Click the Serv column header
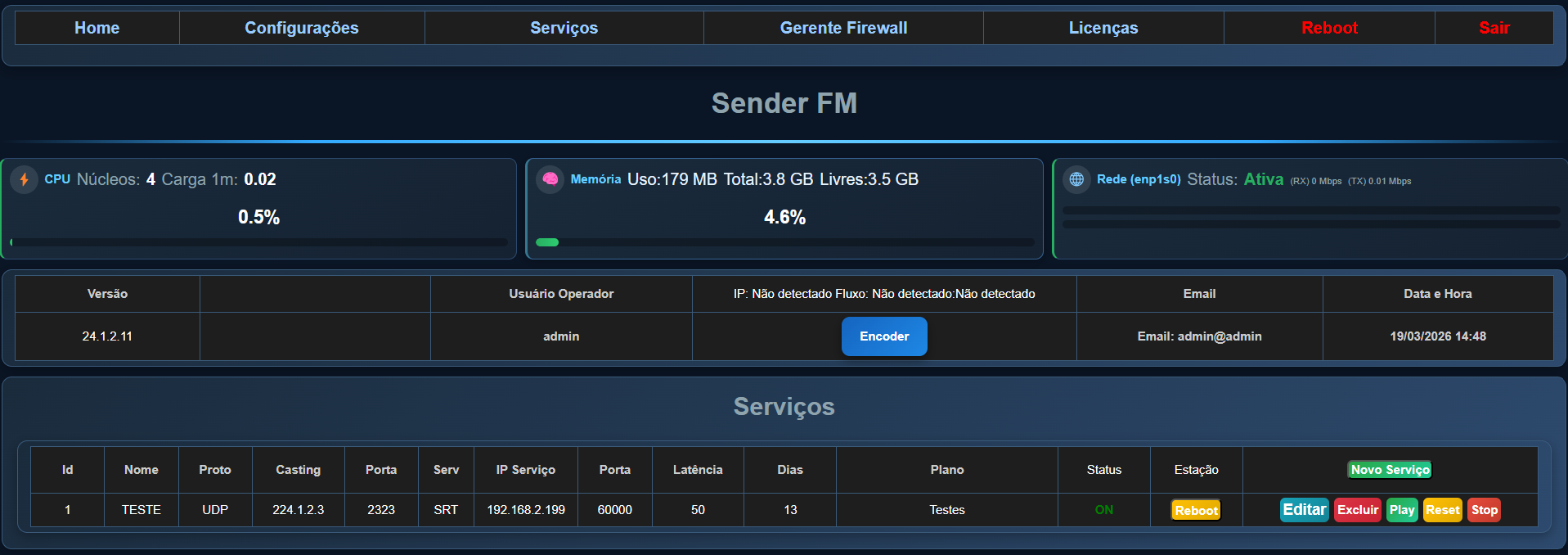1568x555 pixels. (x=446, y=470)
